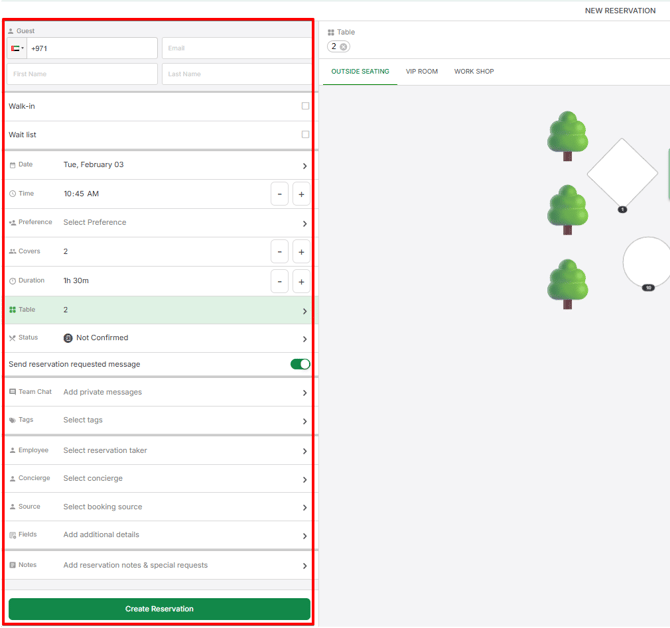Click the top tree on floor plan
This screenshot has height=628, width=670.
[567, 135]
